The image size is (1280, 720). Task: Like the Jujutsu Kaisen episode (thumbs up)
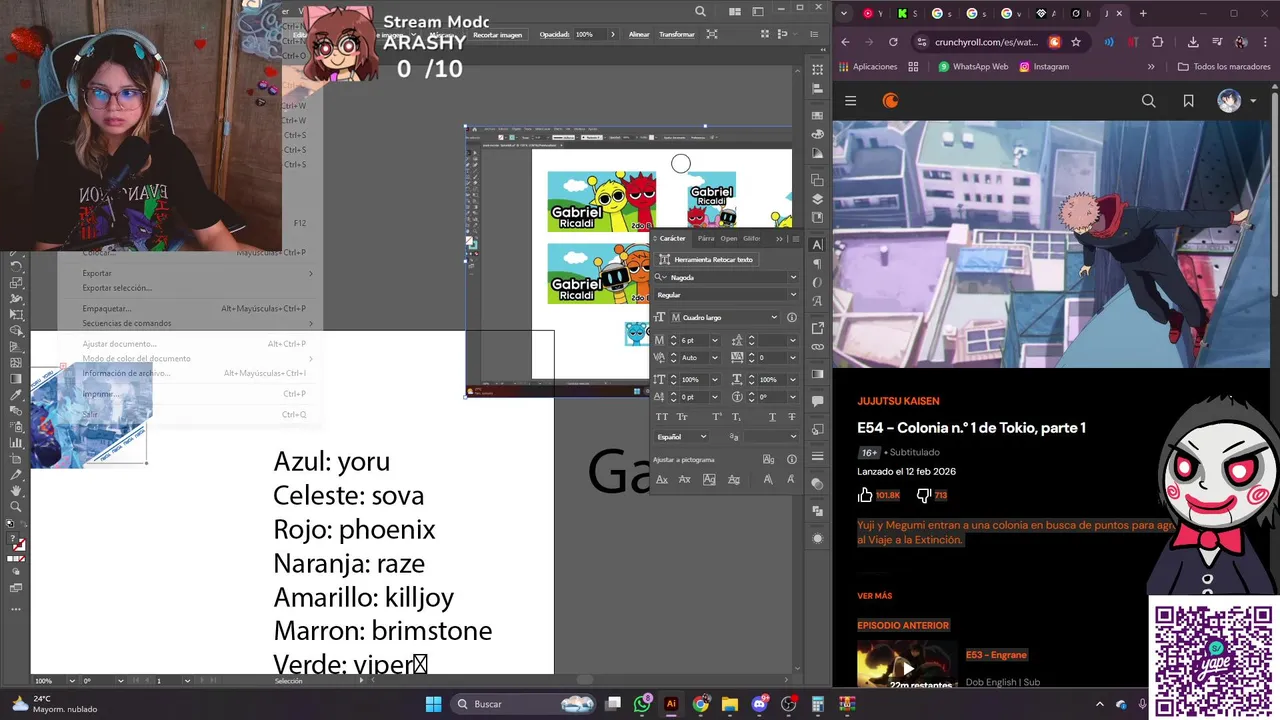click(865, 494)
